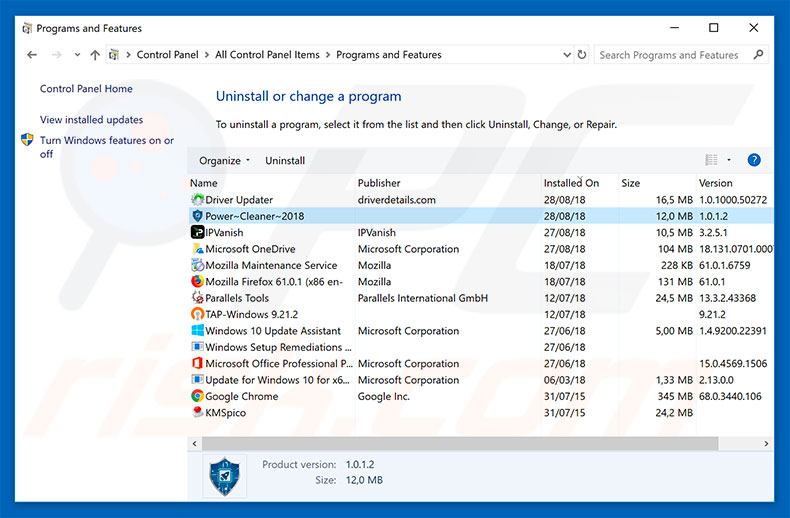The image size is (790, 518).
Task: Expand the chevron after All Control Panel Items
Action: (x=328, y=54)
